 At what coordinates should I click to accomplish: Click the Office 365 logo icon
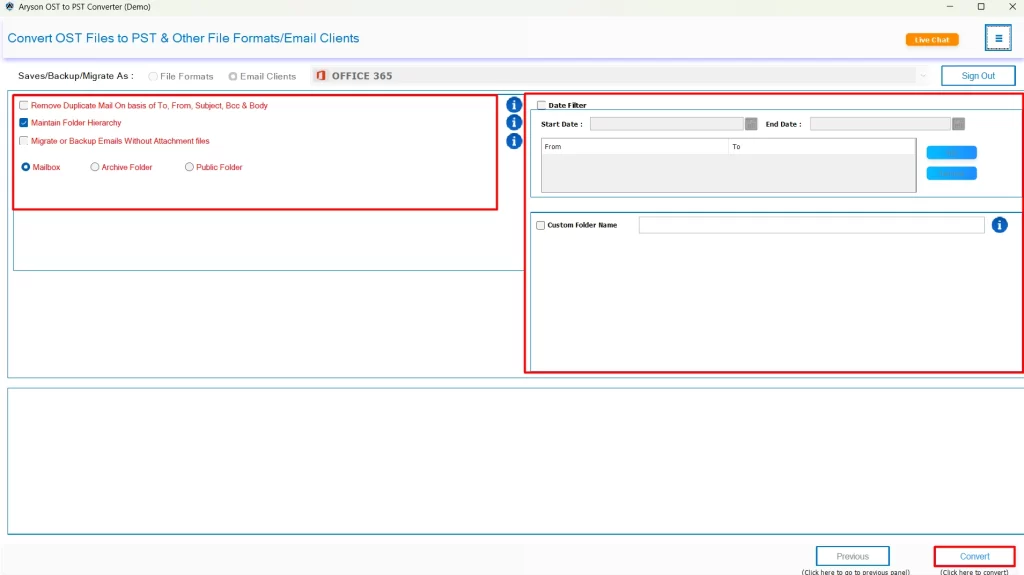tap(321, 76)
